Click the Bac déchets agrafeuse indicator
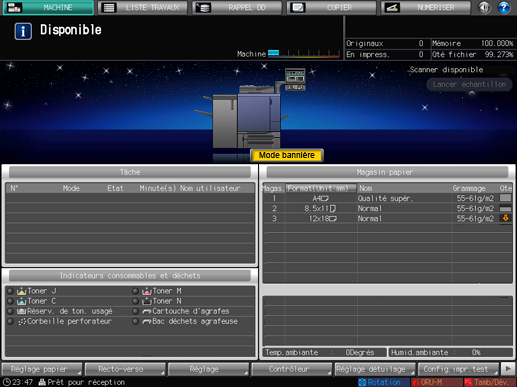Image resolution: width=517 pixels, height=387 pixels. click(135, 321)
